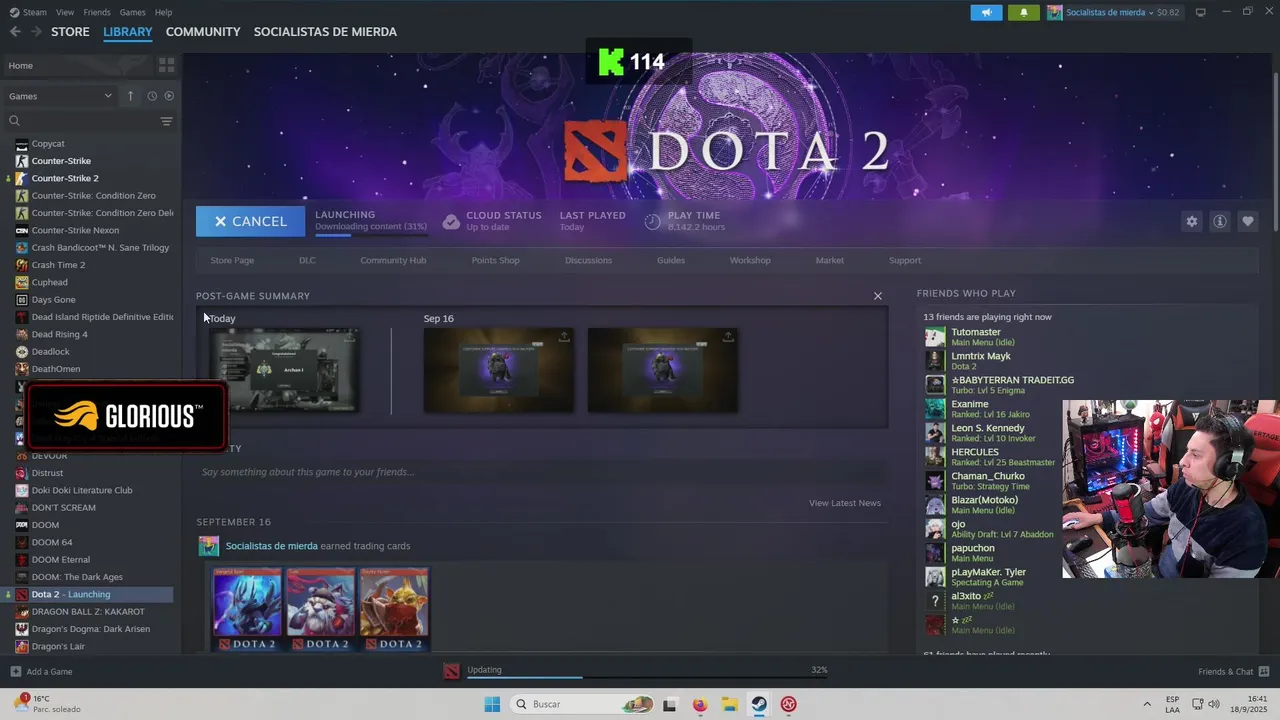The width and height of the screenshot is (1280, 720).
Task: Open the DLC link
Action: (307, 260)
